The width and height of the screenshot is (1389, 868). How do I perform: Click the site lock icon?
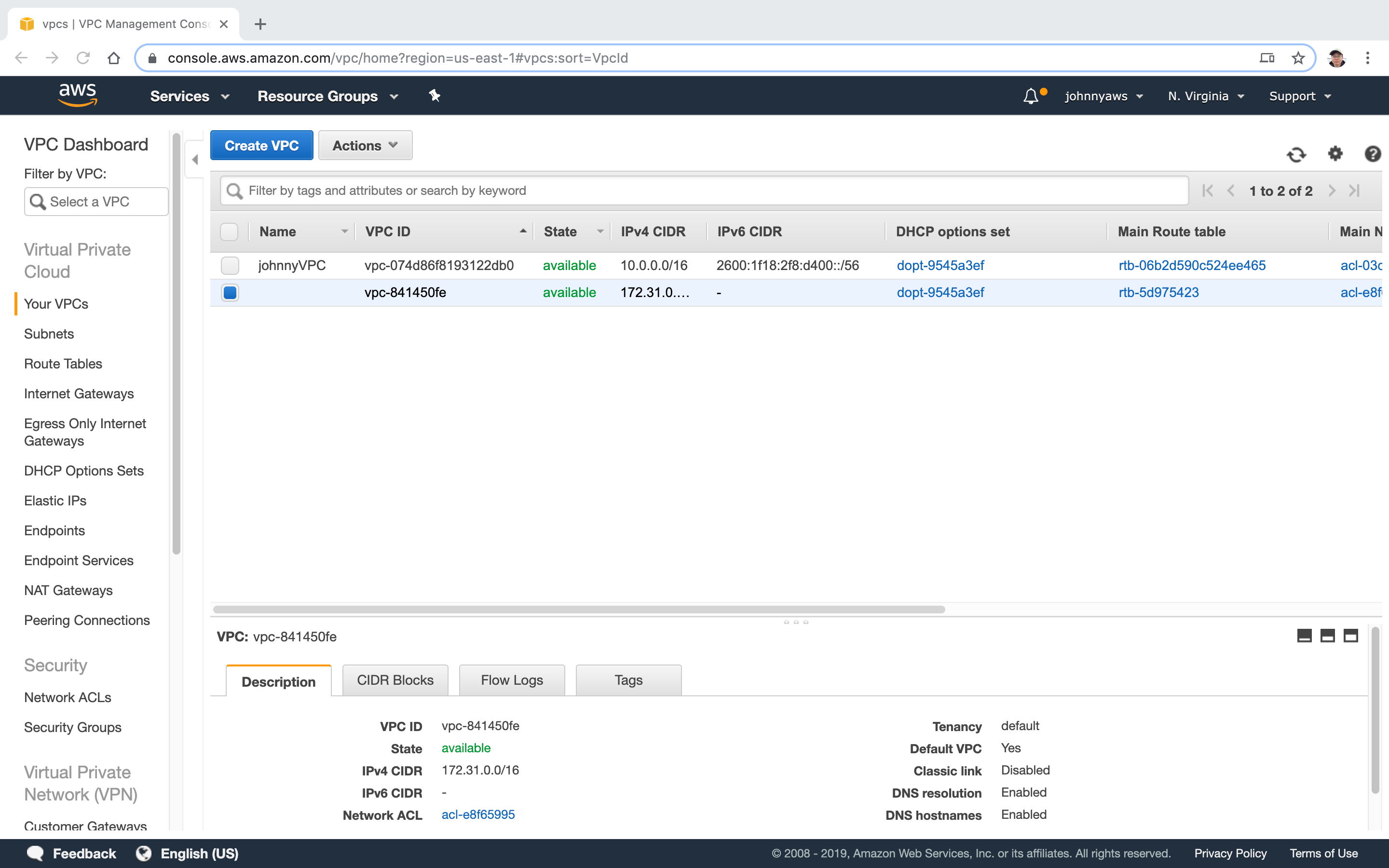coord(152,58)
